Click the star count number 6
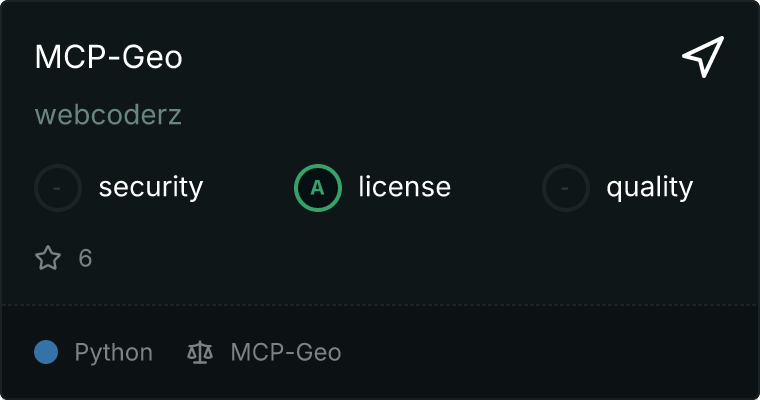The image size is (760, 400). point(85,259)
